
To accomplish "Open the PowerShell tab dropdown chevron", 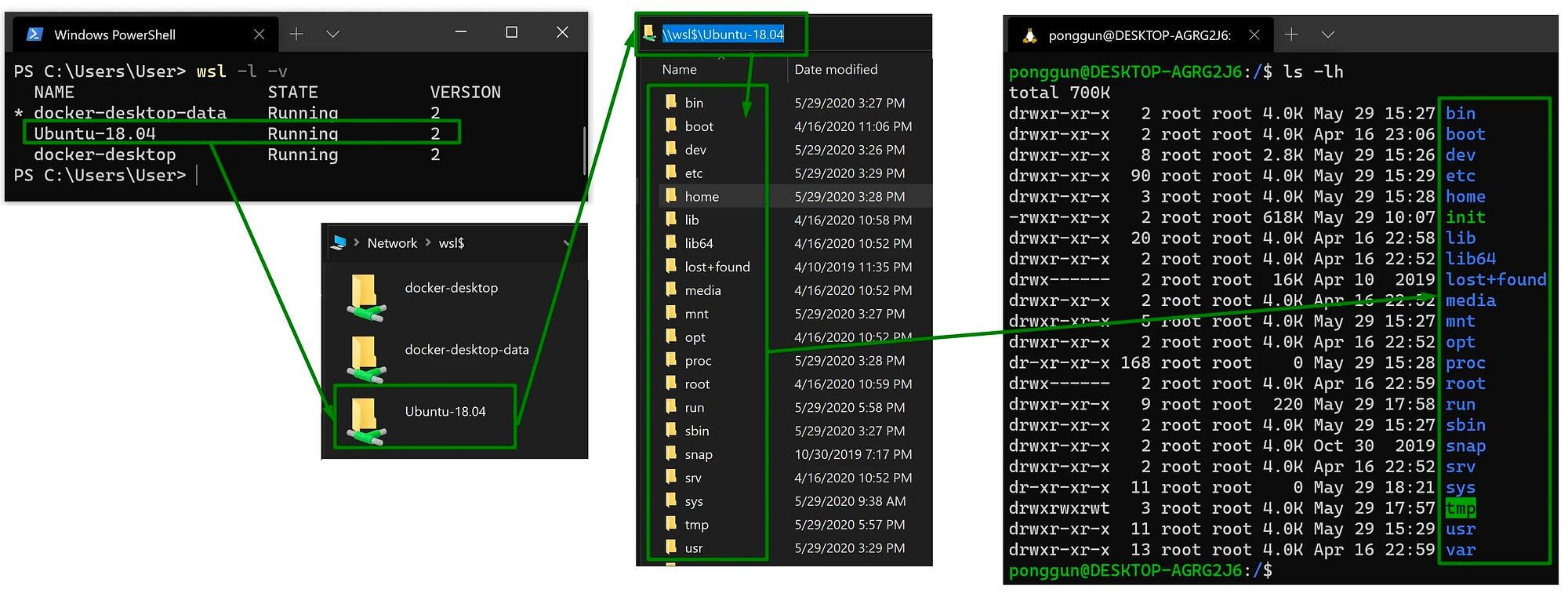I will click(332, 34).
